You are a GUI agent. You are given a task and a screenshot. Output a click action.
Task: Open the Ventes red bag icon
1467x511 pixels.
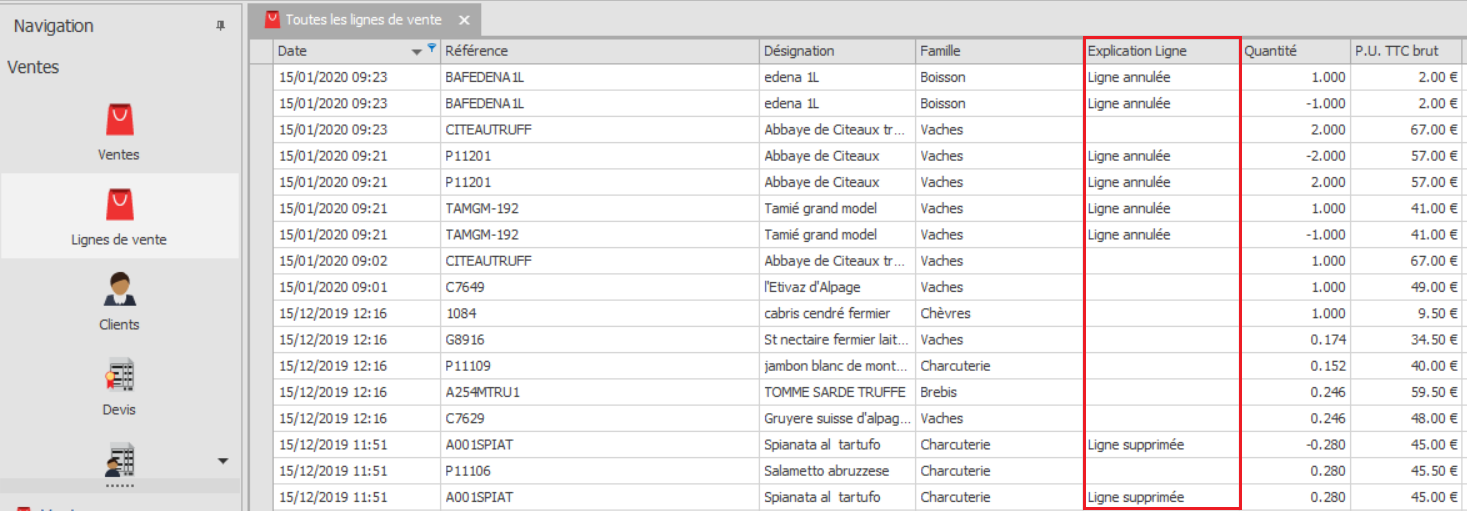point(119,120)
